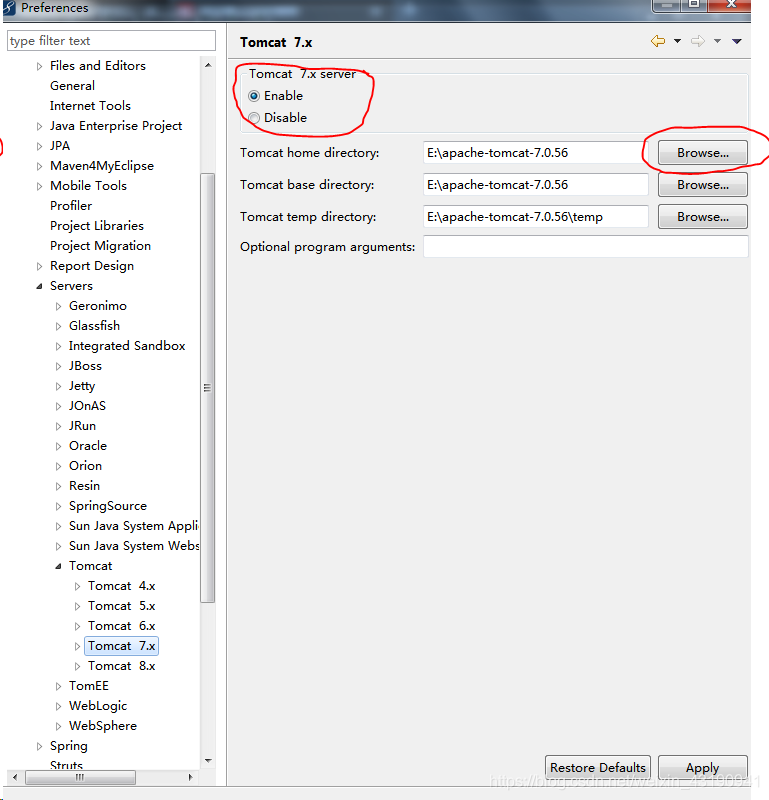Expand the WebLogic server node
This screenshot has height=800, width=769.
click(58, 707)
